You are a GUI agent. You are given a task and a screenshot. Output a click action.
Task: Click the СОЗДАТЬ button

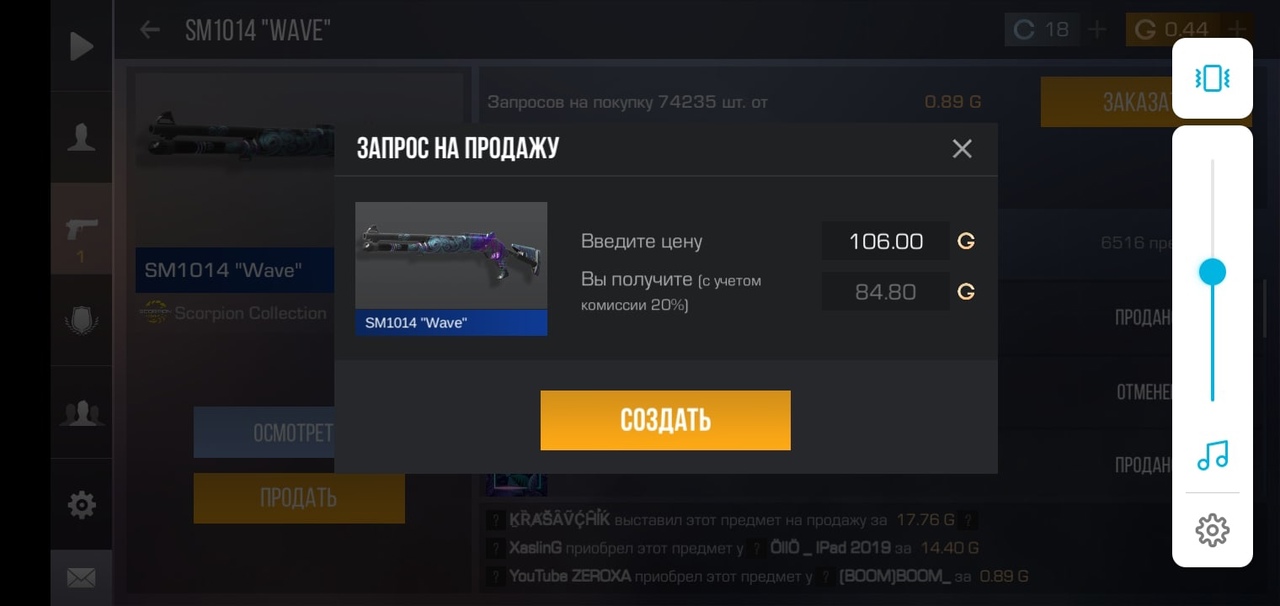(x=666, y=420)
